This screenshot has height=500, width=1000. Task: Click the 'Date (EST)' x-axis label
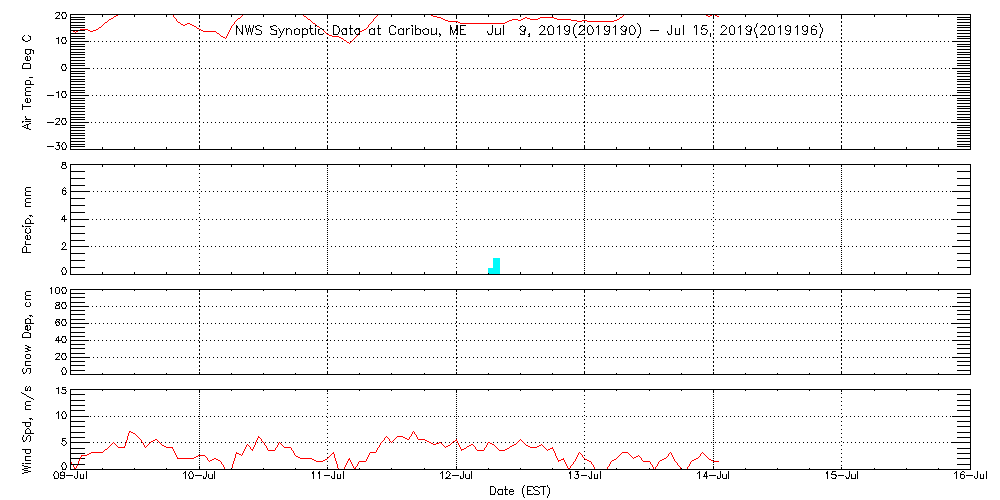coord(519,491)
